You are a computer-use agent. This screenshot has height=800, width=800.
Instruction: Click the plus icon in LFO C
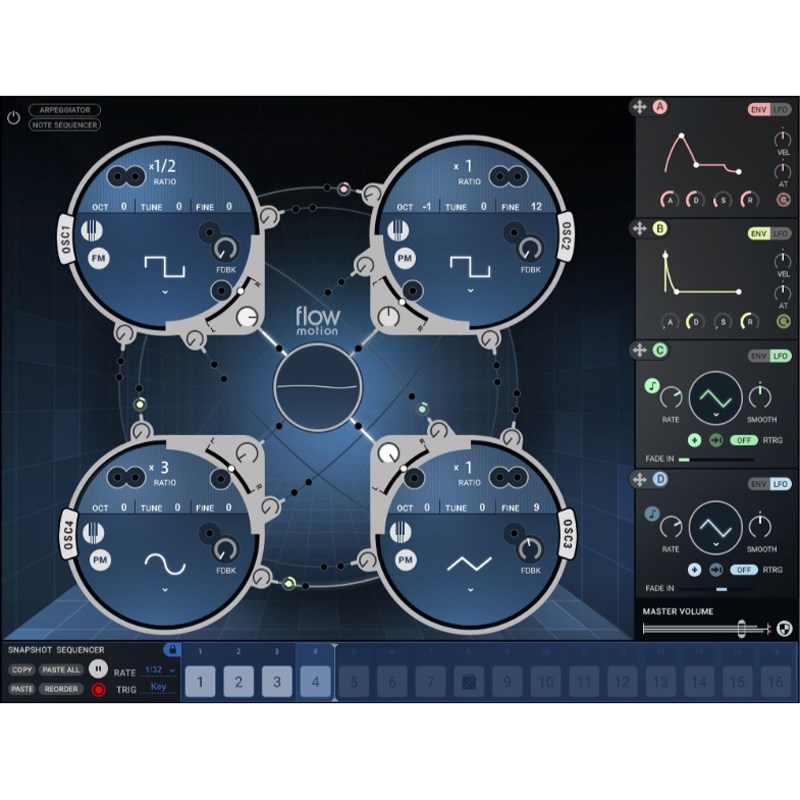(x=694, y=440)
